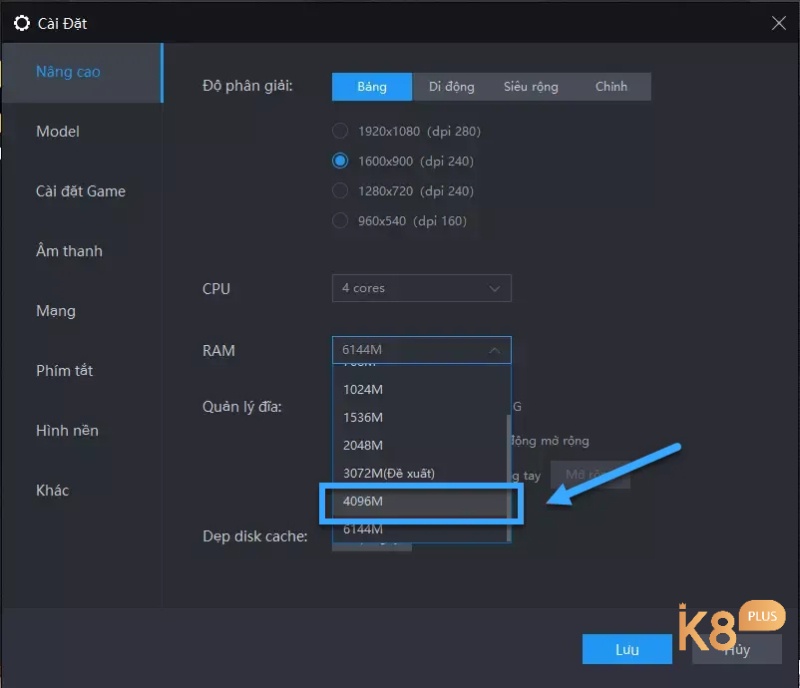Select the Di động resolution tab
800x688 pixels.
pyautogui.click(x=452, y=87)
